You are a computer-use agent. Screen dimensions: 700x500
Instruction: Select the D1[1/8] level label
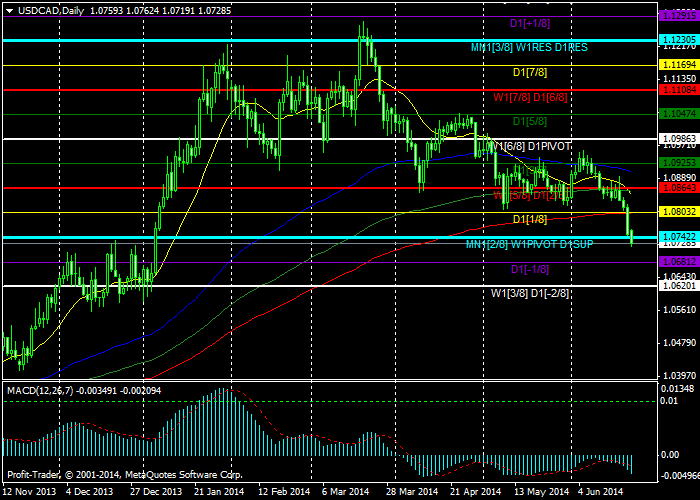coord(530,219)
